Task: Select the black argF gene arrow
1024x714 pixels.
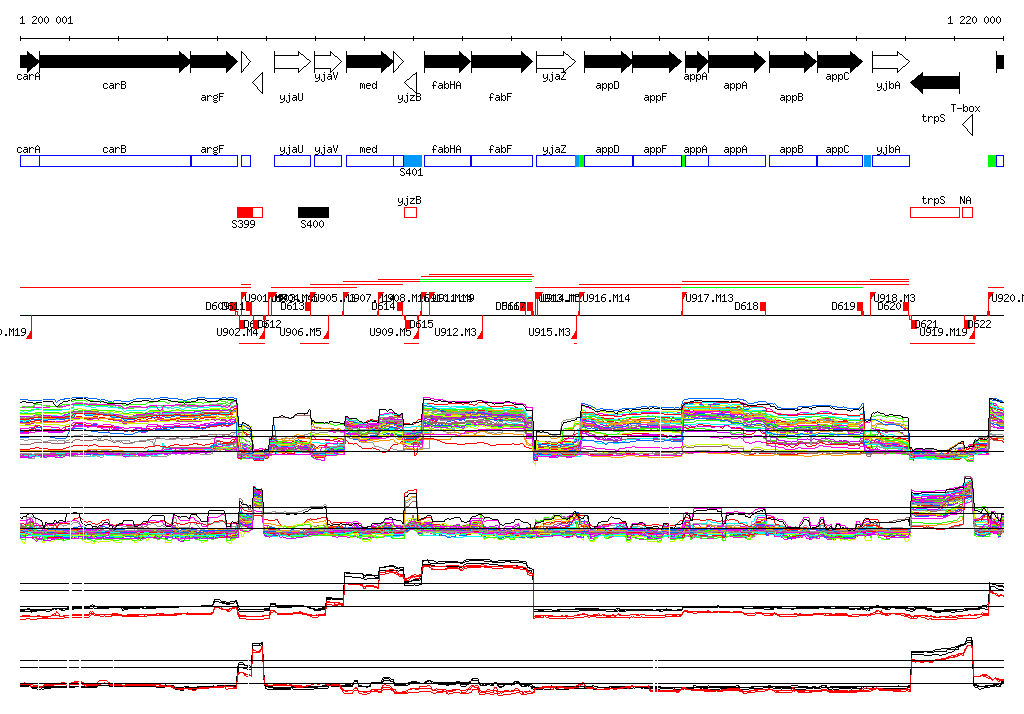Action: point(214,62)
